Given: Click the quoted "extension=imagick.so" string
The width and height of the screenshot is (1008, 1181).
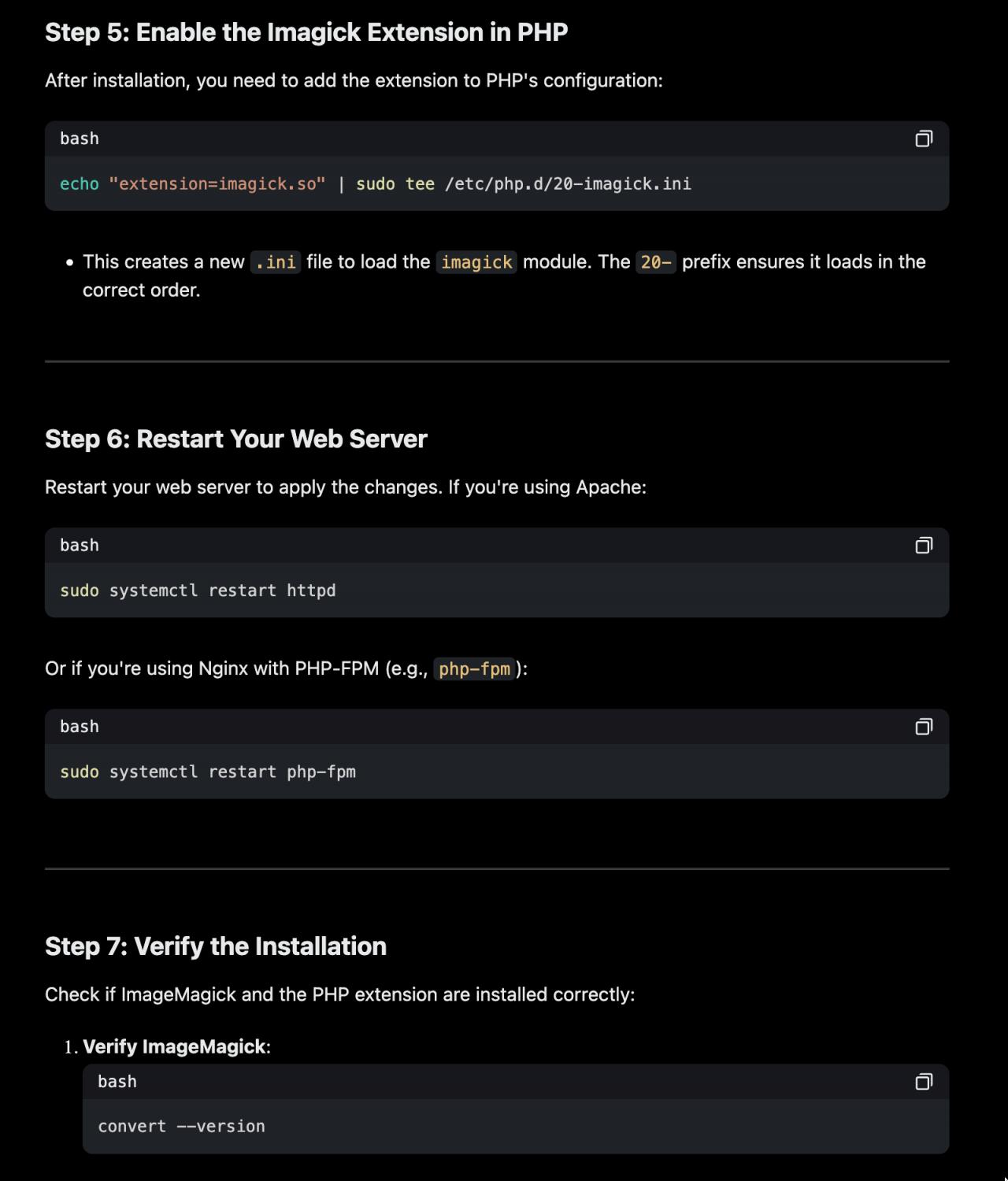Looking at the screenshot, I should [x=217, y=184].
